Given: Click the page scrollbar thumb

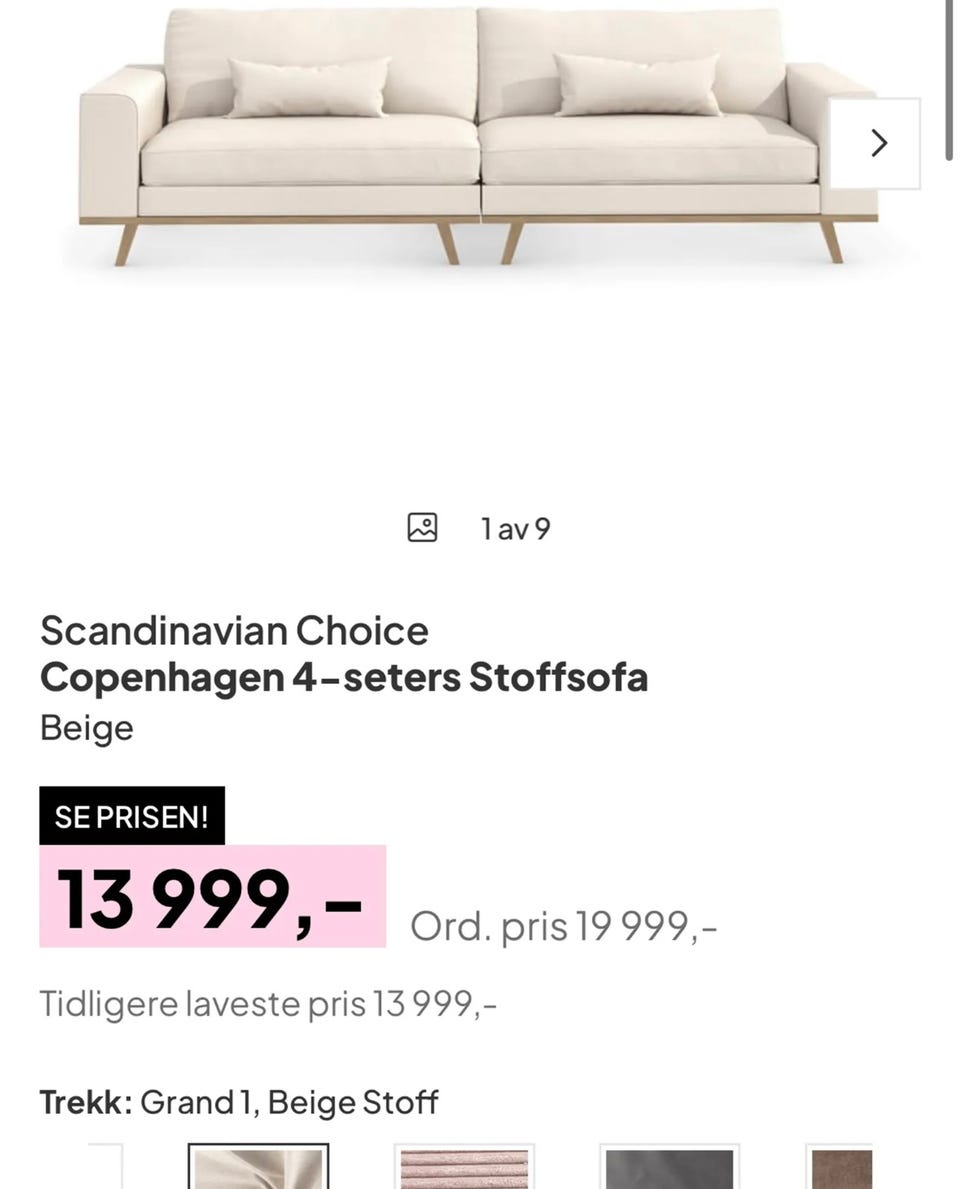Looking at the screenshot, I should (949, 80).
